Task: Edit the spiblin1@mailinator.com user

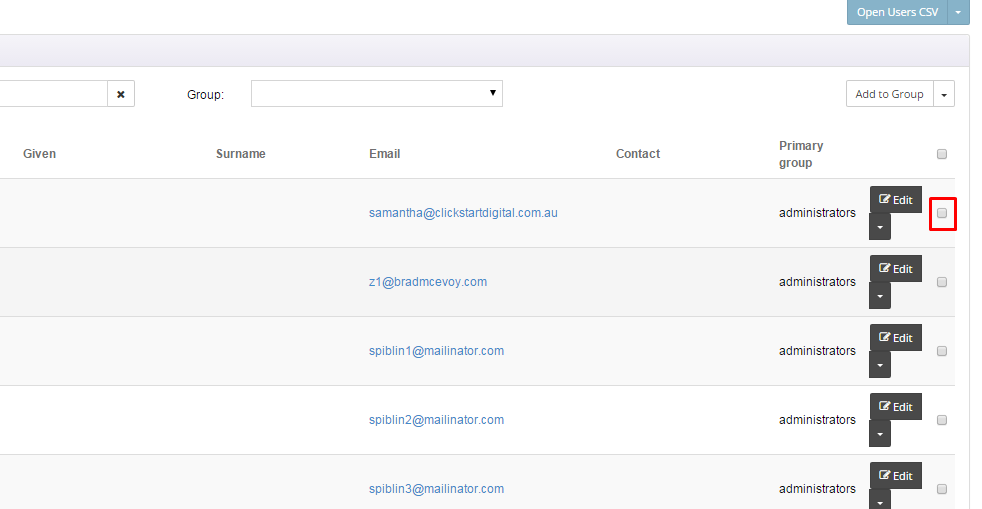Action: pyautogui.click(x=896, y=337)
